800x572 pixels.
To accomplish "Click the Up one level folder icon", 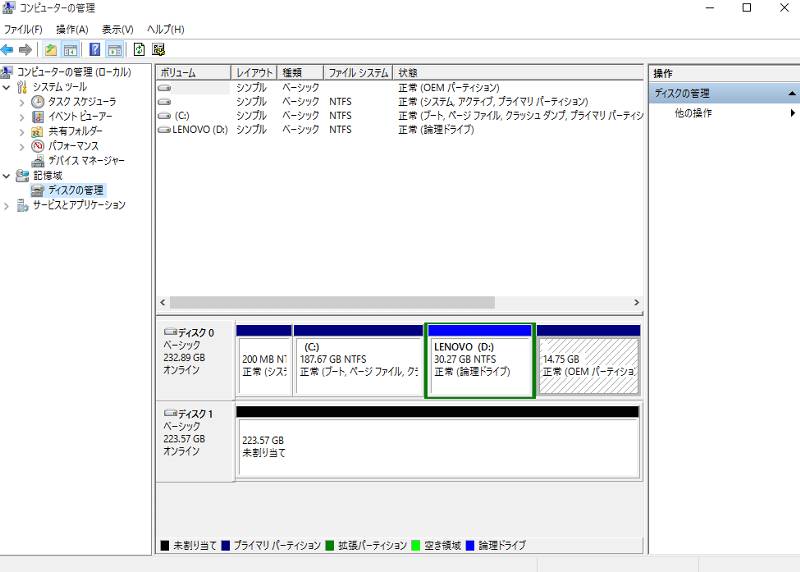I will pos(51,49).
